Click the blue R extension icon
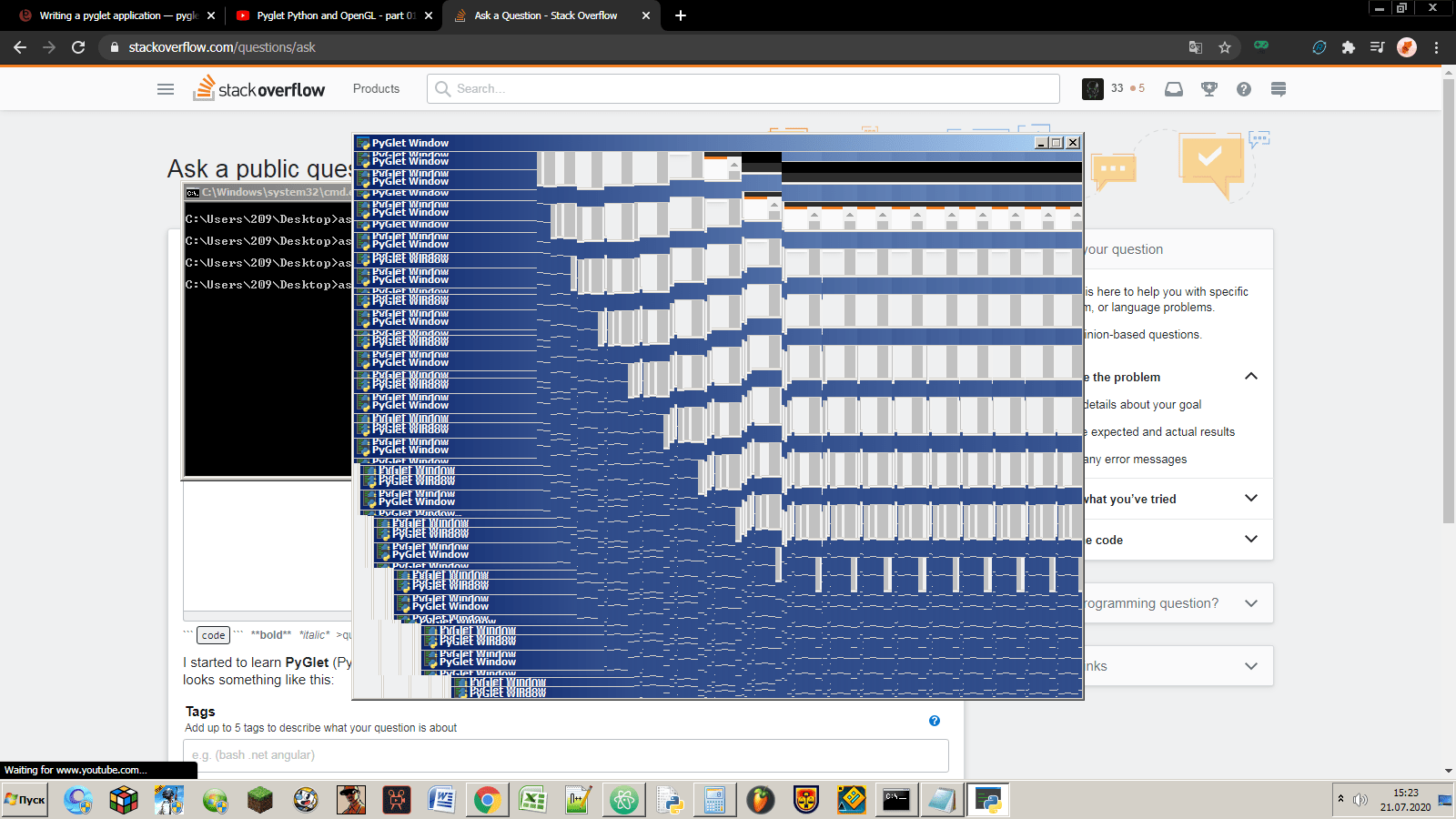 click(1319, 47)
